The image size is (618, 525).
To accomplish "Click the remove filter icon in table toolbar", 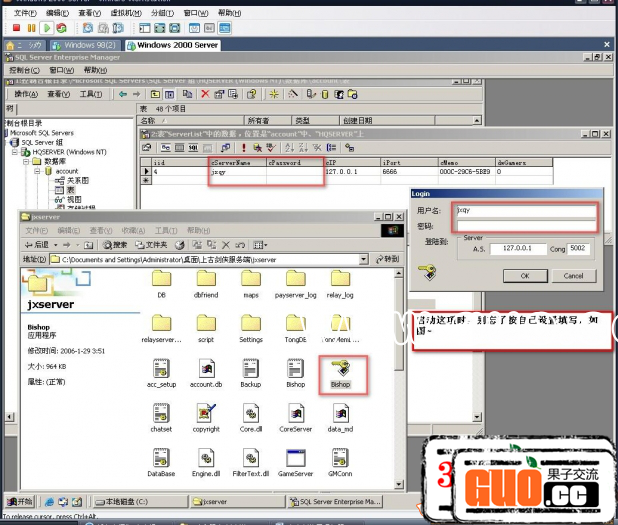I will pyautogui.click(x=317, y=148).
